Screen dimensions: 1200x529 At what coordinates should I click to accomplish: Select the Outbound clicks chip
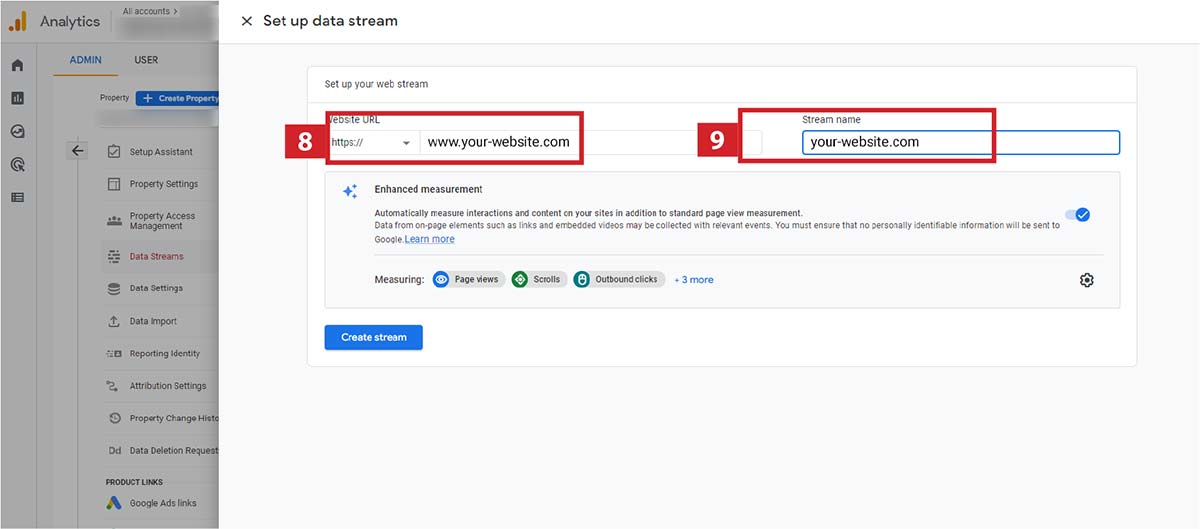point(619,280)
